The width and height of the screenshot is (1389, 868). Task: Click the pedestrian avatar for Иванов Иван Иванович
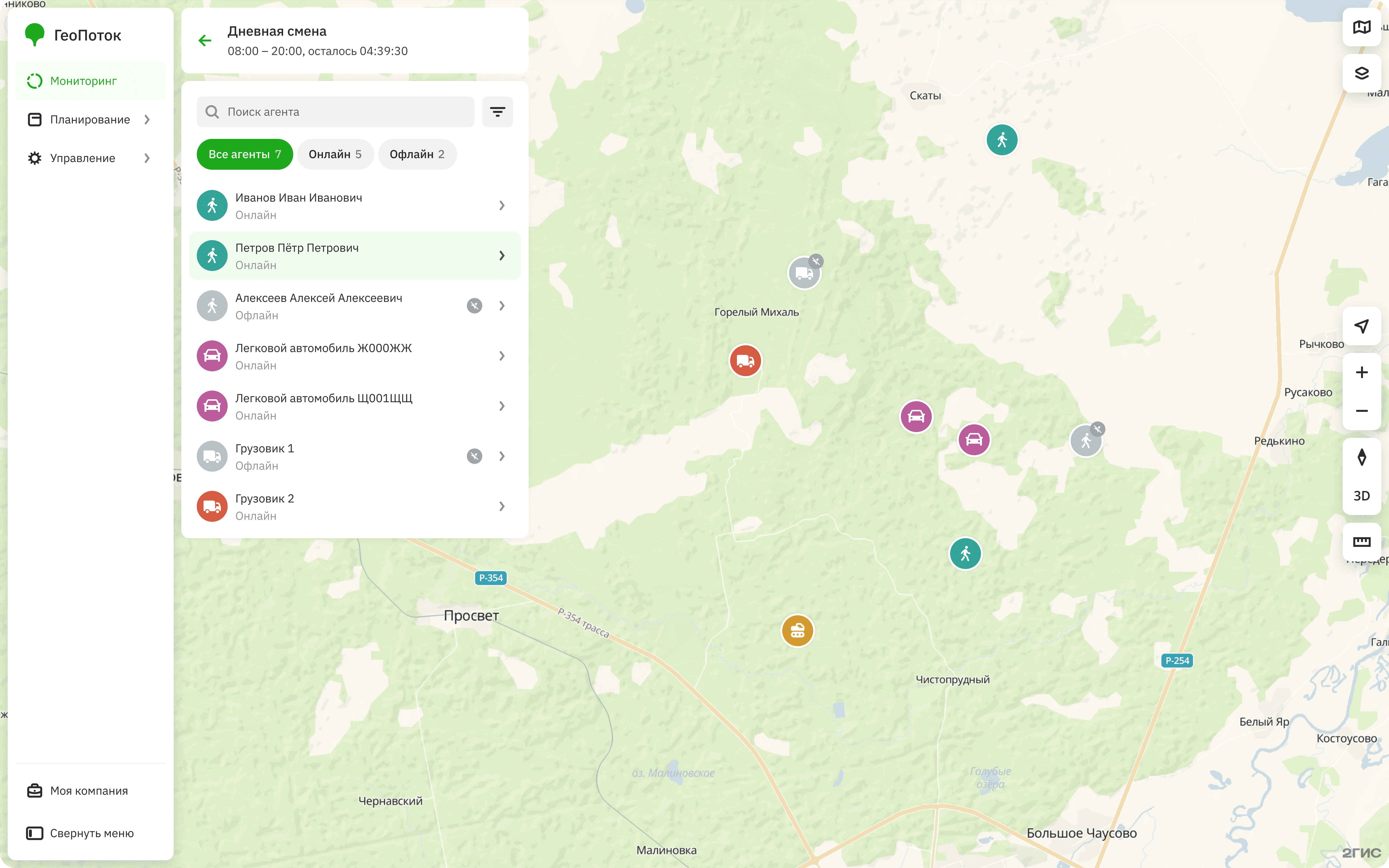point(212,205)
